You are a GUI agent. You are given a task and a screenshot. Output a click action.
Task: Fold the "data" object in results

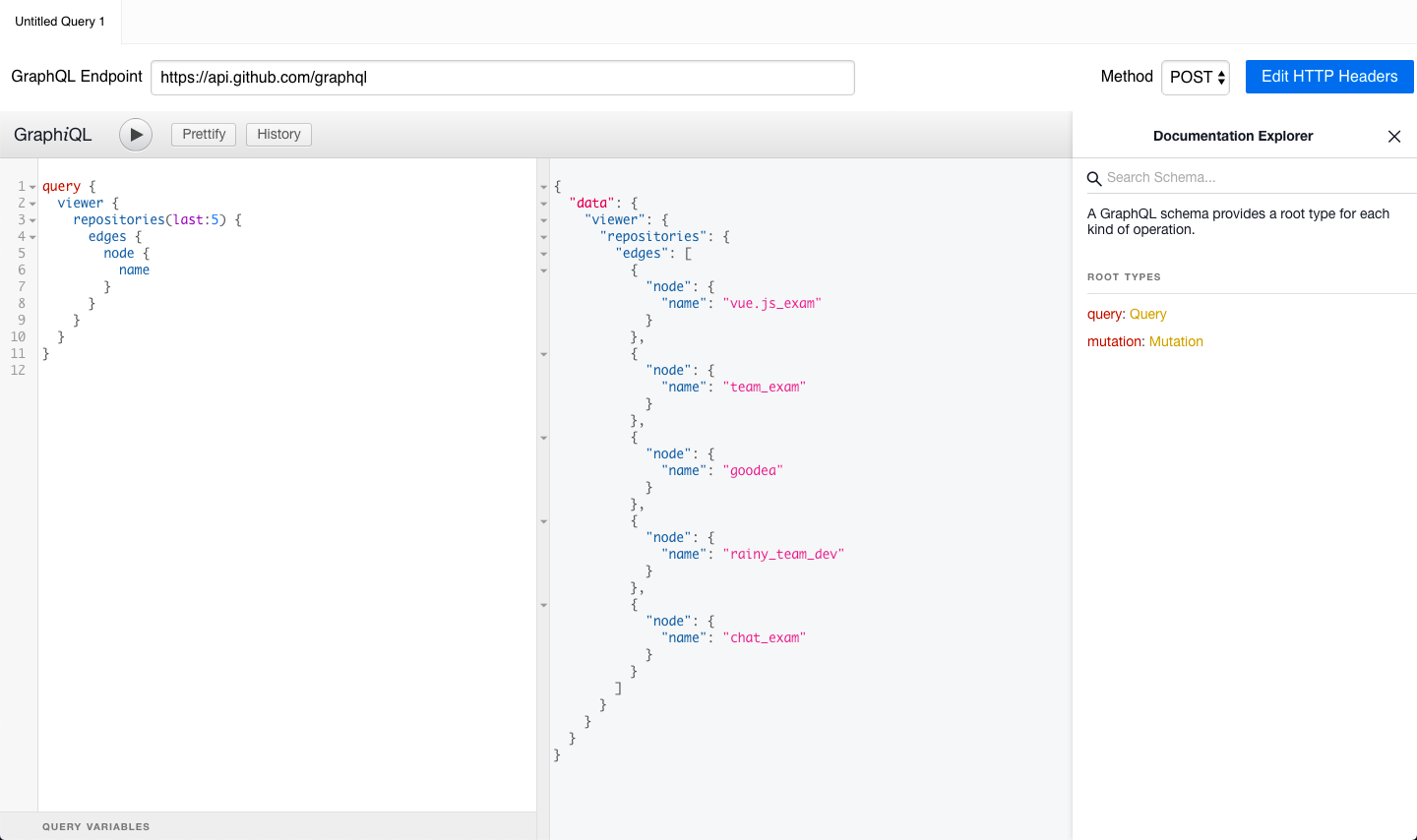(x=543, y=204)
